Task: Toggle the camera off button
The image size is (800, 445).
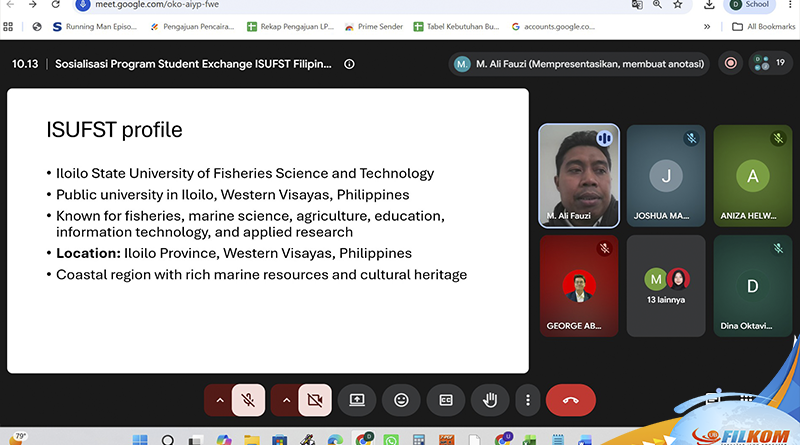Action: click(x=315, y=400)
